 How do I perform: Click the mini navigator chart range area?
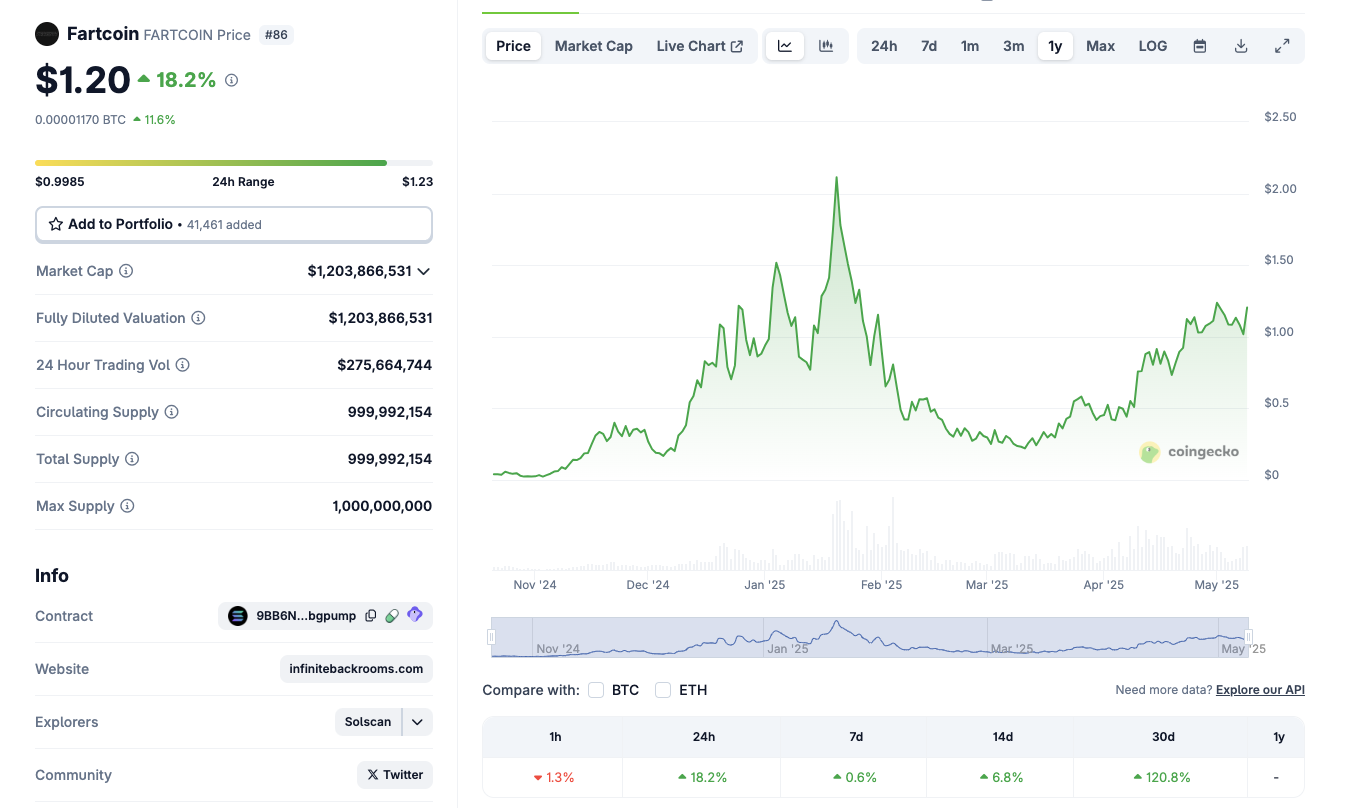pyautogui.click(x=870, y=637)
